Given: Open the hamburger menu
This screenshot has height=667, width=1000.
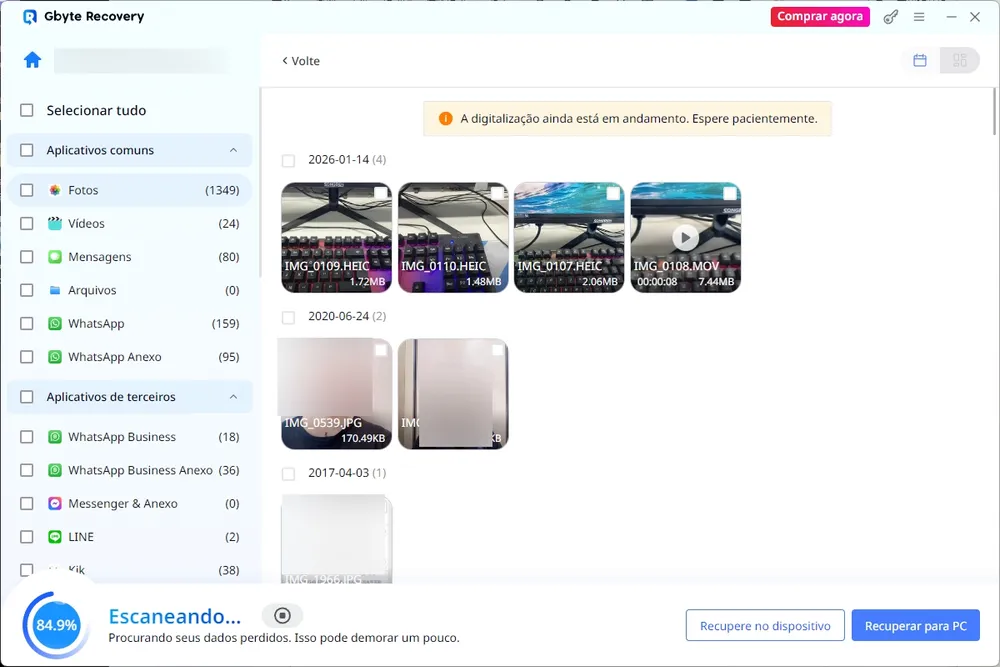Looking at the screenshot, I should click(919, 17).
